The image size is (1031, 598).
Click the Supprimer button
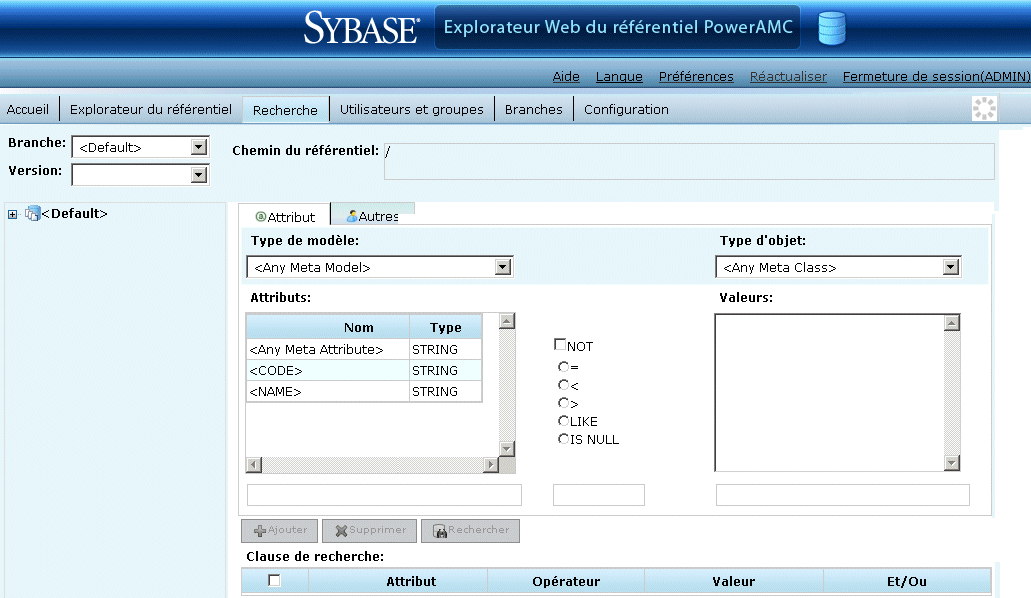coord(370,530)
